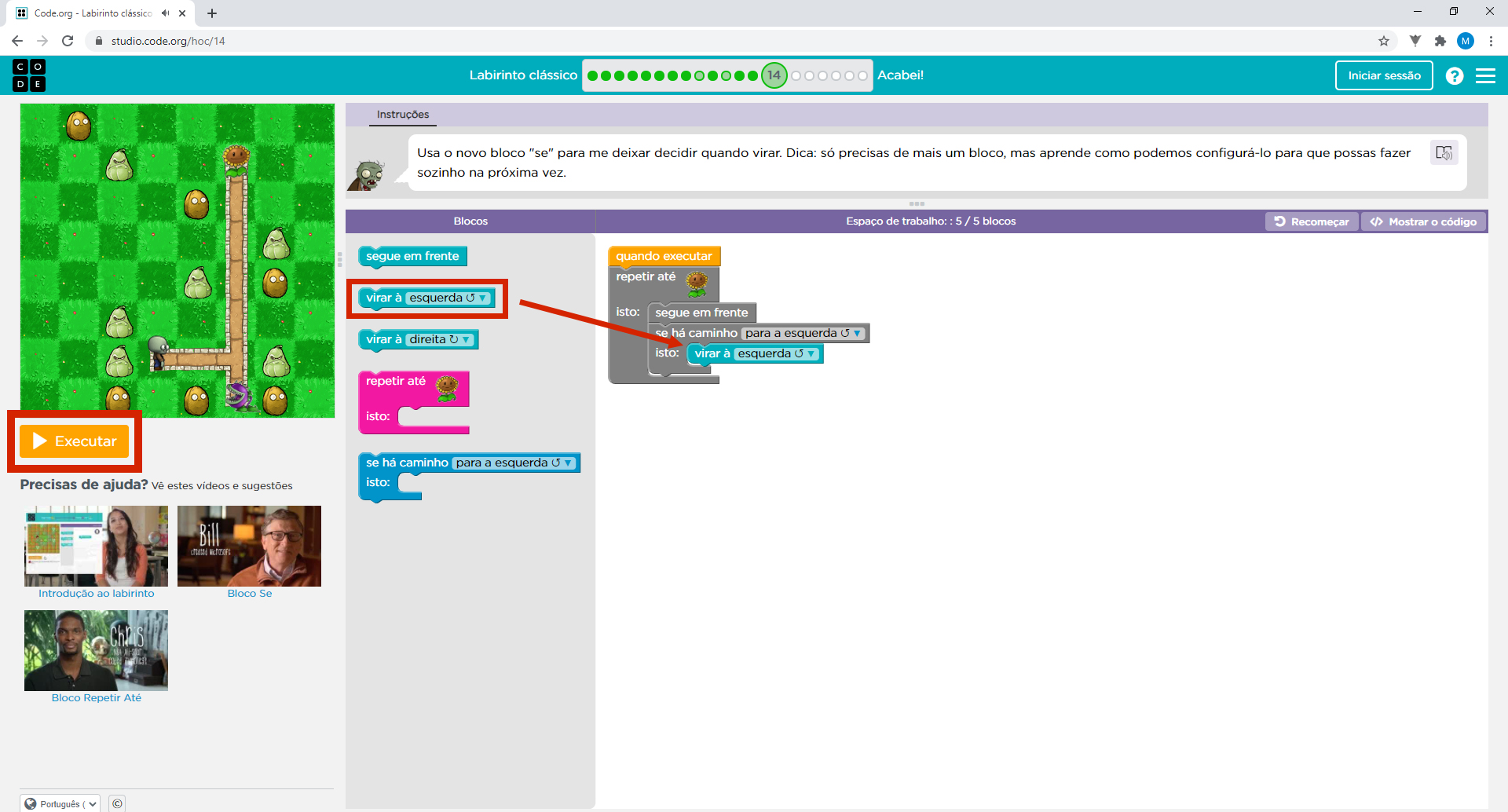The height and width of the screenshot is (812, 1508).
Task: Play the Introdução ao labirinto video thumbnail
Action: pos(96,546)
